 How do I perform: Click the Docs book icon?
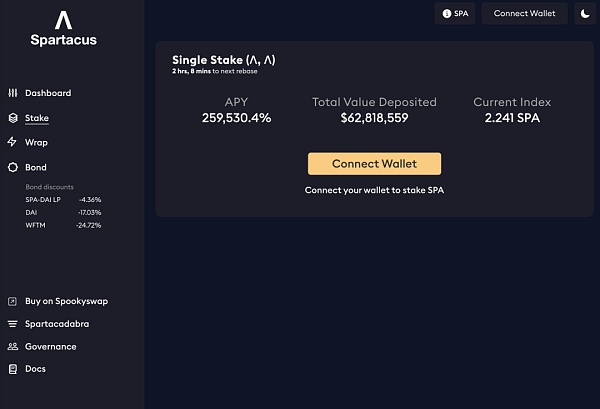point(13,369)
